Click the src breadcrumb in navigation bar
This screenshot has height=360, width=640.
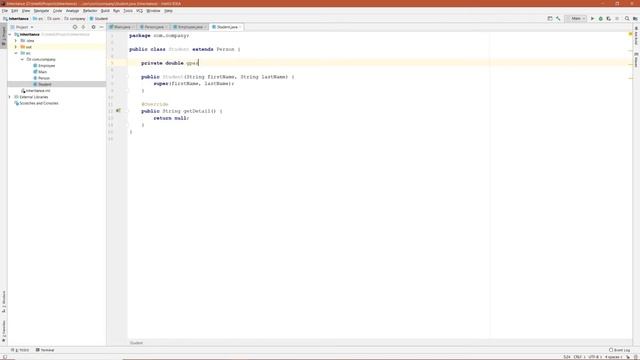tap(38, 19)
